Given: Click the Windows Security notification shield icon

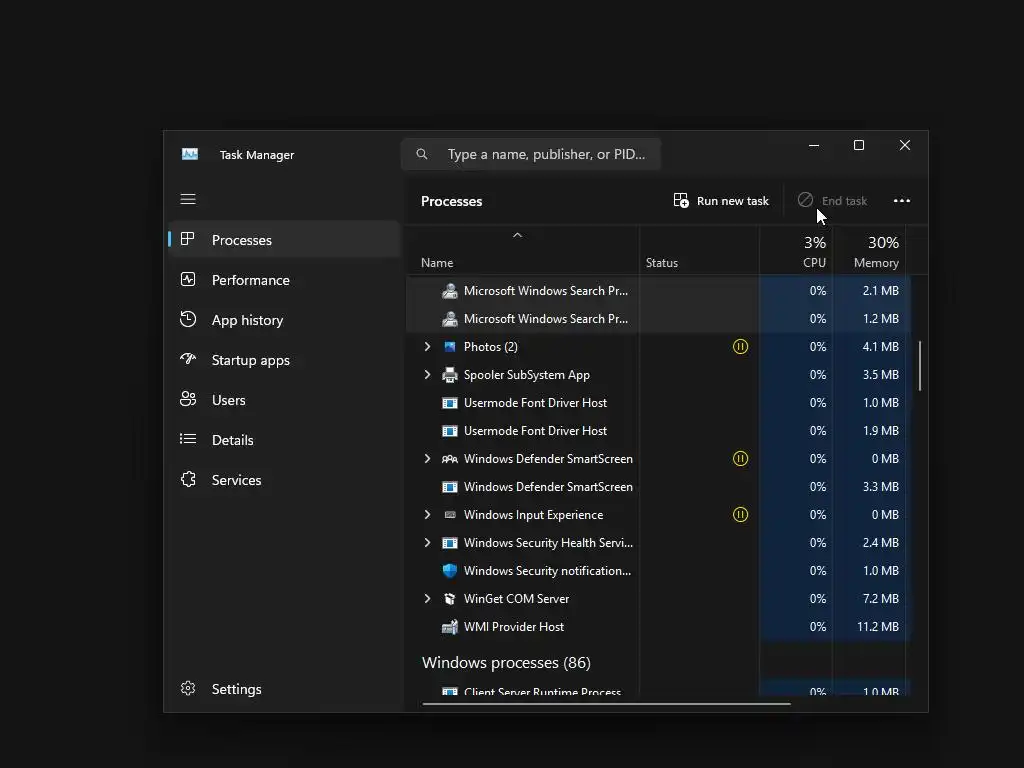Looking at the screenshot, I should 450,571.
